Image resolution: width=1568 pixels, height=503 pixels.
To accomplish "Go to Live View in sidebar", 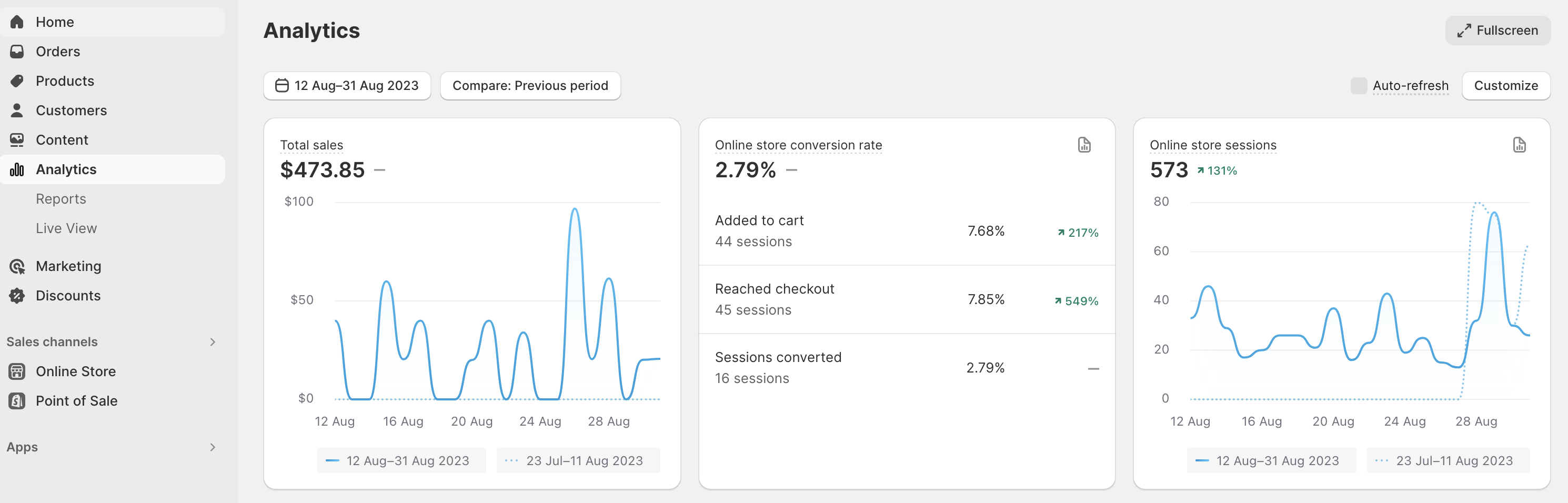I will (66, 228).
